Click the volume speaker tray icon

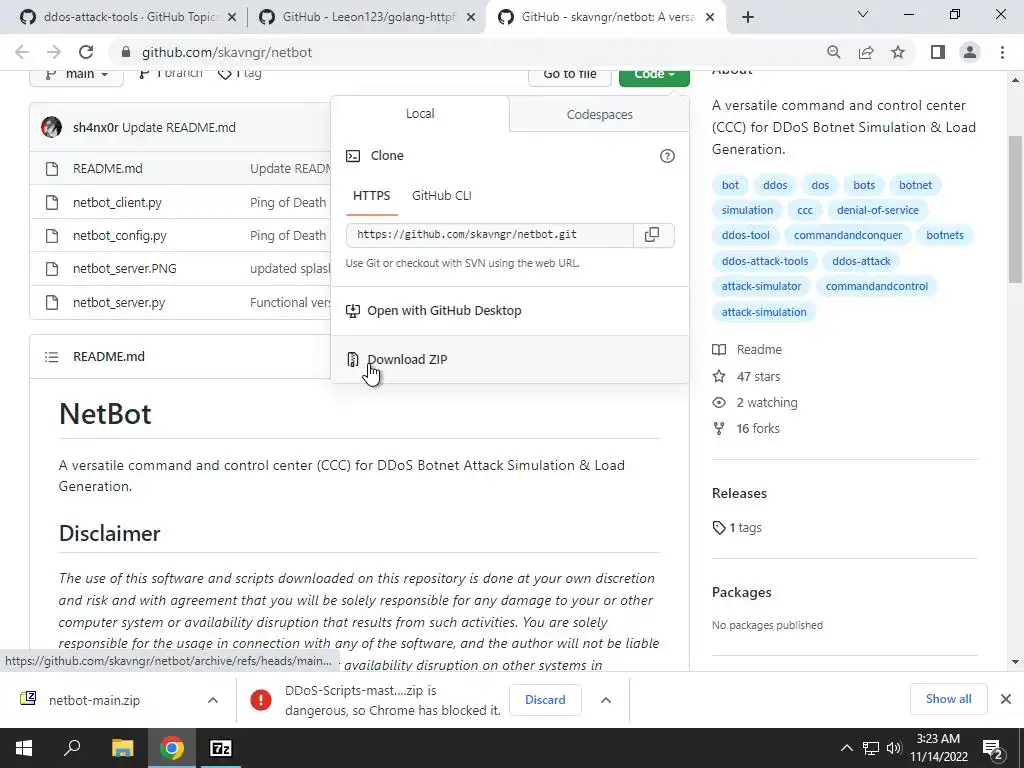894,748
